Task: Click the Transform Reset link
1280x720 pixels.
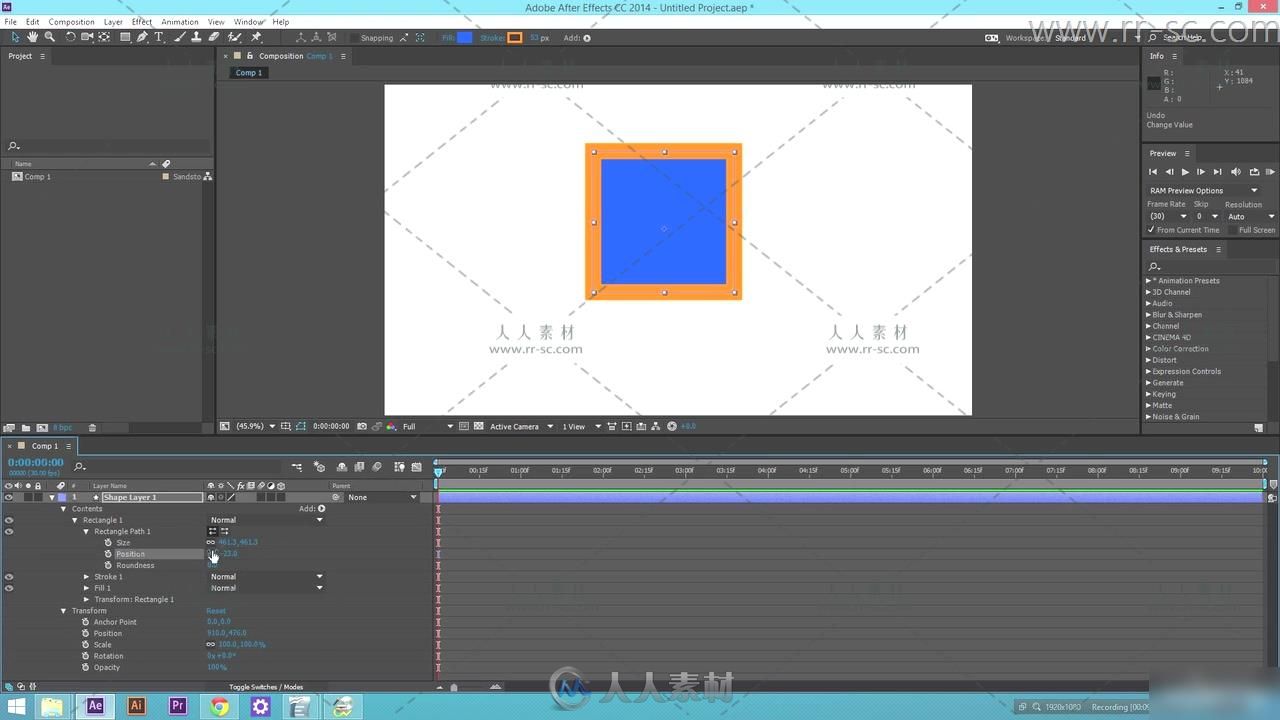Action: pyautogui.click(x=216, y=611)
